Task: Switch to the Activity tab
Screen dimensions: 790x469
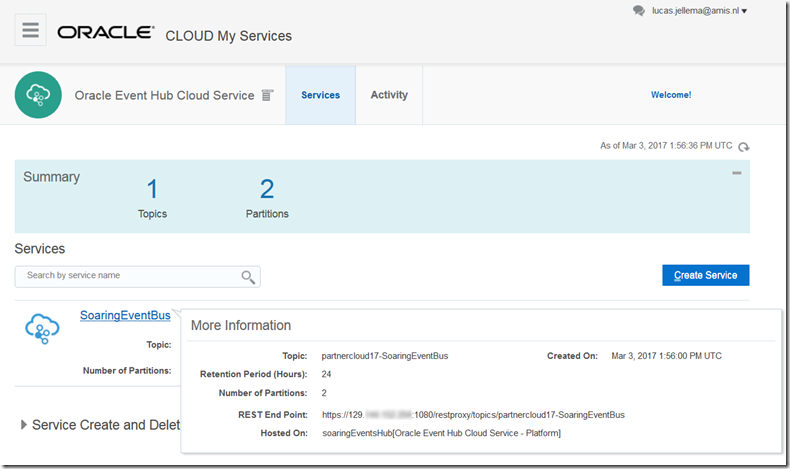Action: coord(389,95)
